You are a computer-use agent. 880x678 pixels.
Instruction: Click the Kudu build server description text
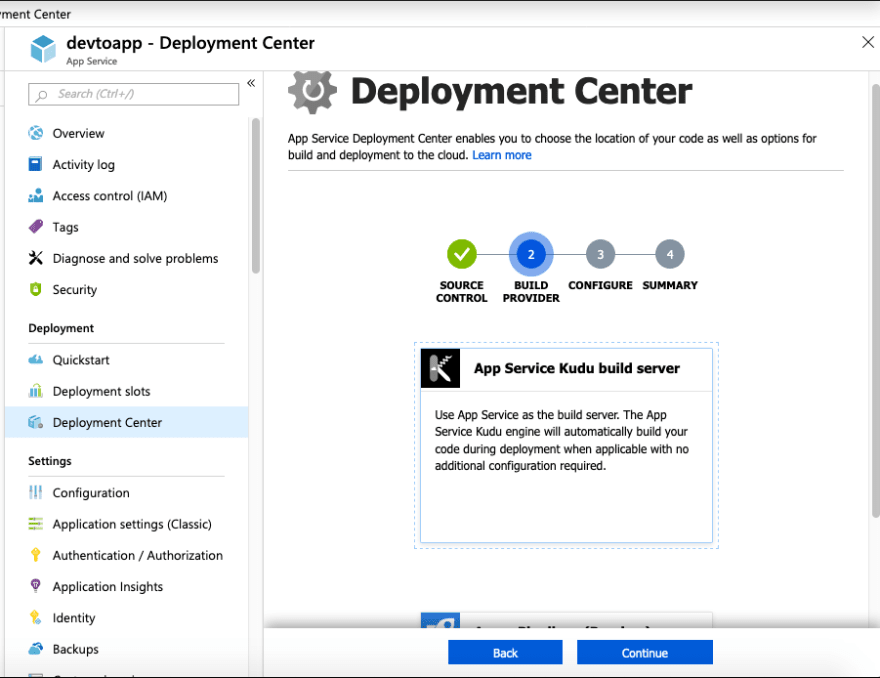(x=562, y=441)
